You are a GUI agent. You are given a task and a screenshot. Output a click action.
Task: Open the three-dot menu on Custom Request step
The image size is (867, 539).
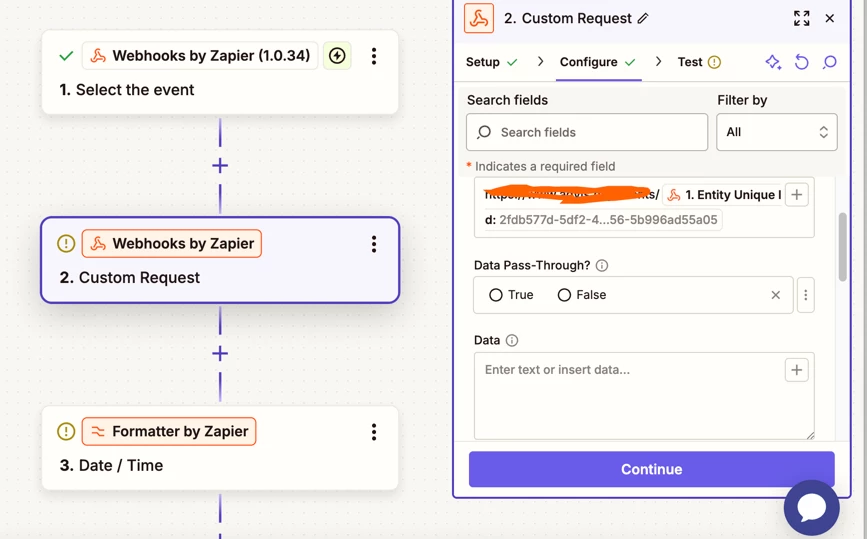tap(374, 244)
